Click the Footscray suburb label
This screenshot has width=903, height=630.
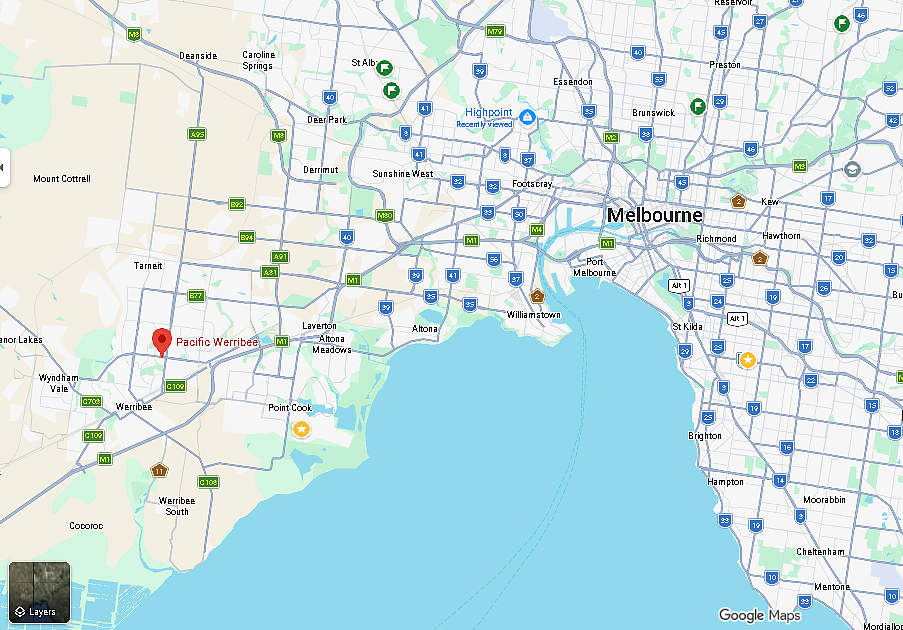(532, 184)
